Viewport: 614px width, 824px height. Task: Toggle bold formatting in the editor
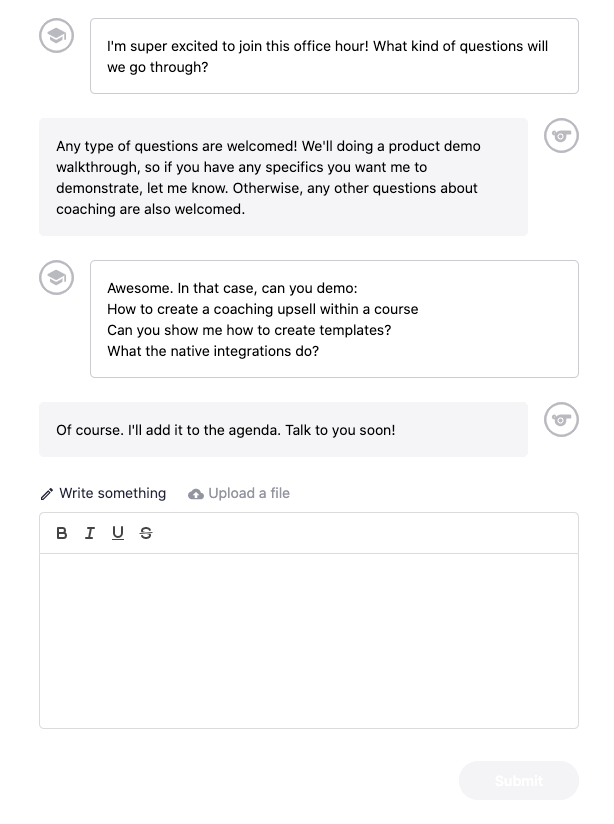(62, 533)
